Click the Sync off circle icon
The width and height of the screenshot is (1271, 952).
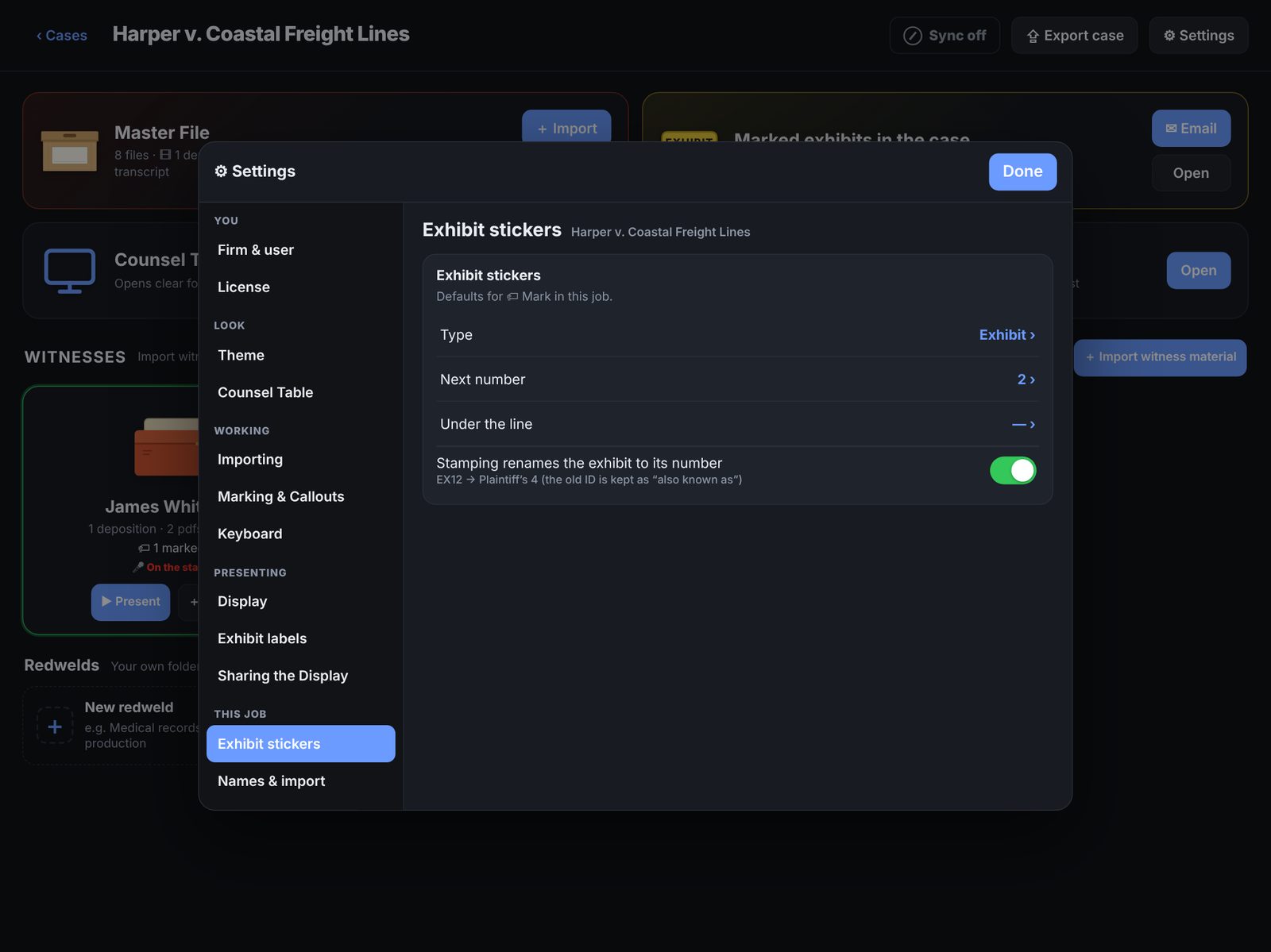pos(913,36)
